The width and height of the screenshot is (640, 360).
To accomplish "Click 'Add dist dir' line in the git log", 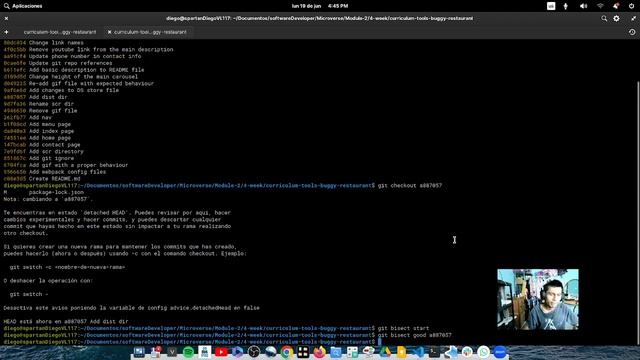I will (x=36, y=97).
